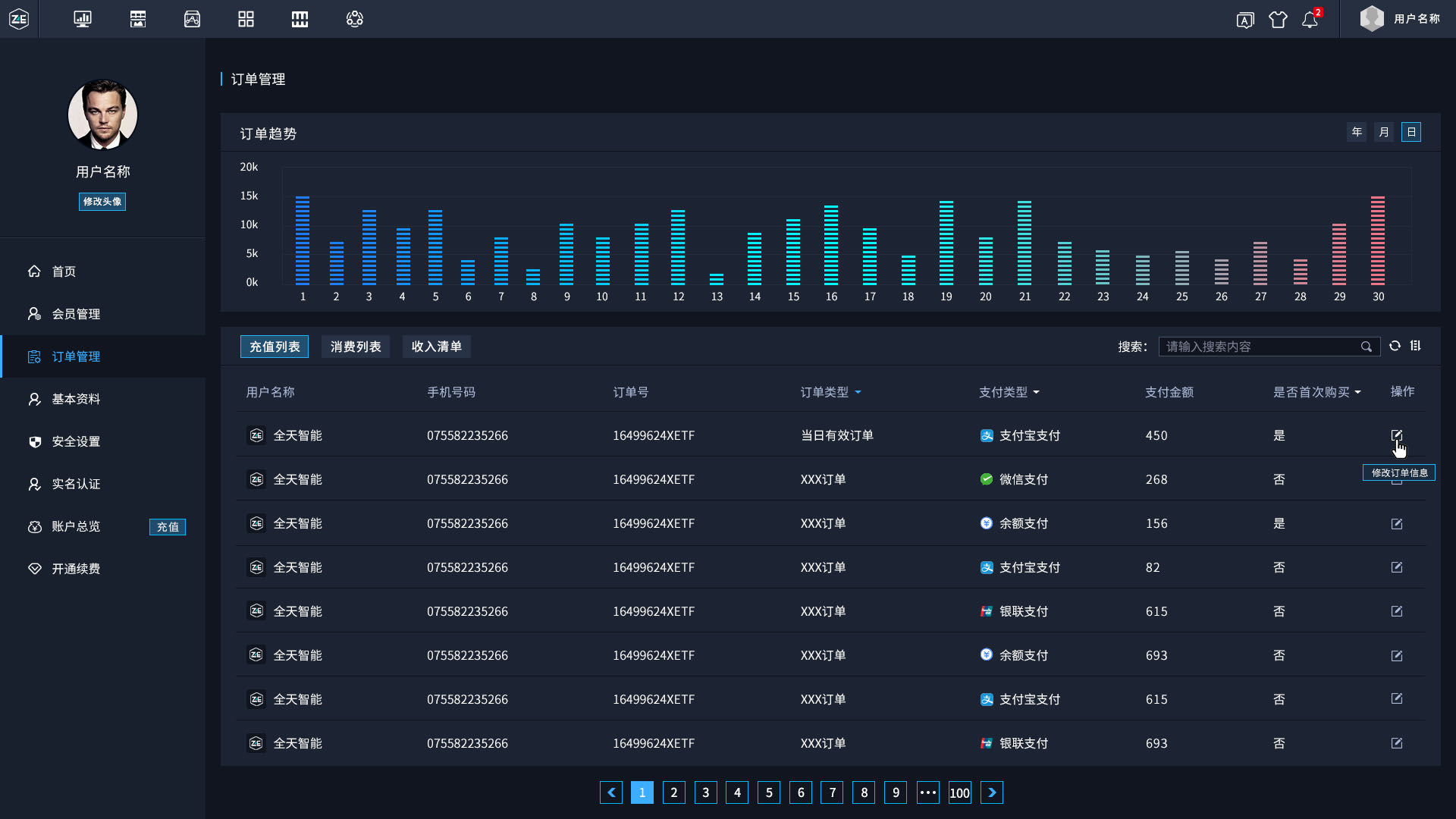The width and height of the screenshot is (1456, 819).
Task: Open 实名认证 in sidebar
Action: click(103, 484)
